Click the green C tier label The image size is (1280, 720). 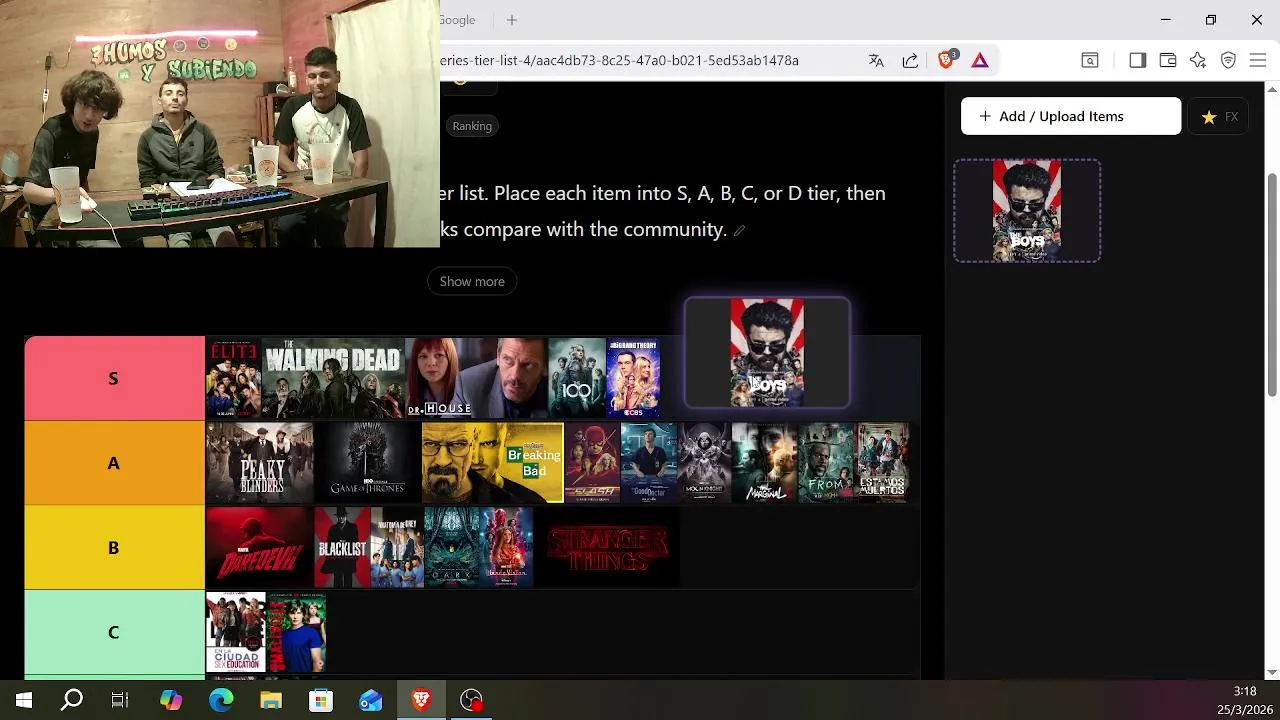point(114,632)
